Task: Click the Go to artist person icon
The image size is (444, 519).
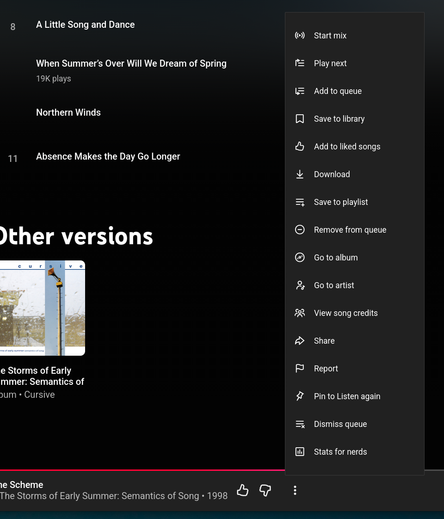Action: (300, 285)
